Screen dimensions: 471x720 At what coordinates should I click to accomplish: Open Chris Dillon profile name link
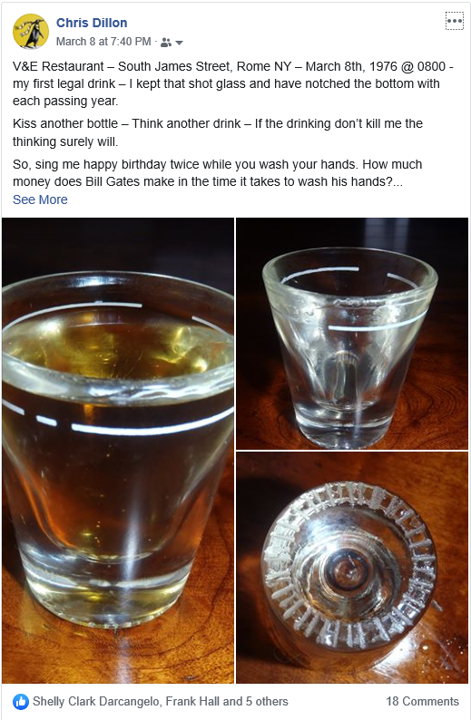(91, 23)
